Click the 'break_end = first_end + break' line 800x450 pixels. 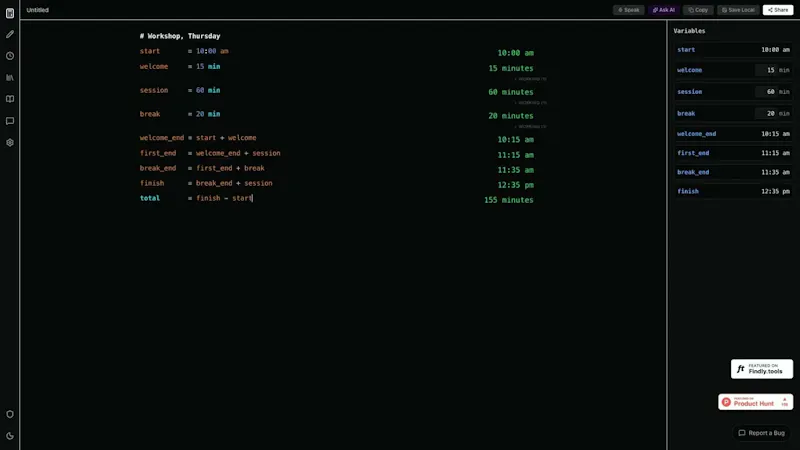coord(202,168)
